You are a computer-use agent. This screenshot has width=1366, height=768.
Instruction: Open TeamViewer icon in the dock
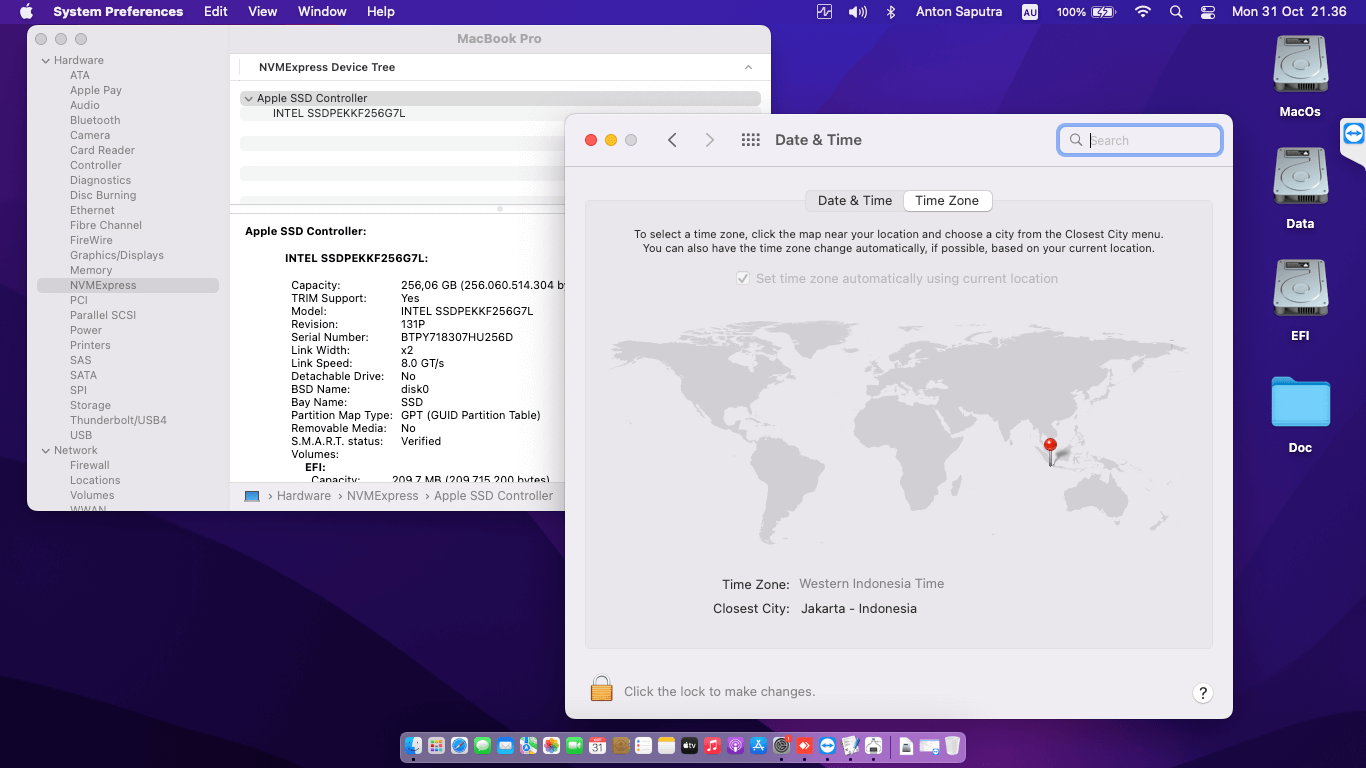pyautogui.click(x=827, y=745)
